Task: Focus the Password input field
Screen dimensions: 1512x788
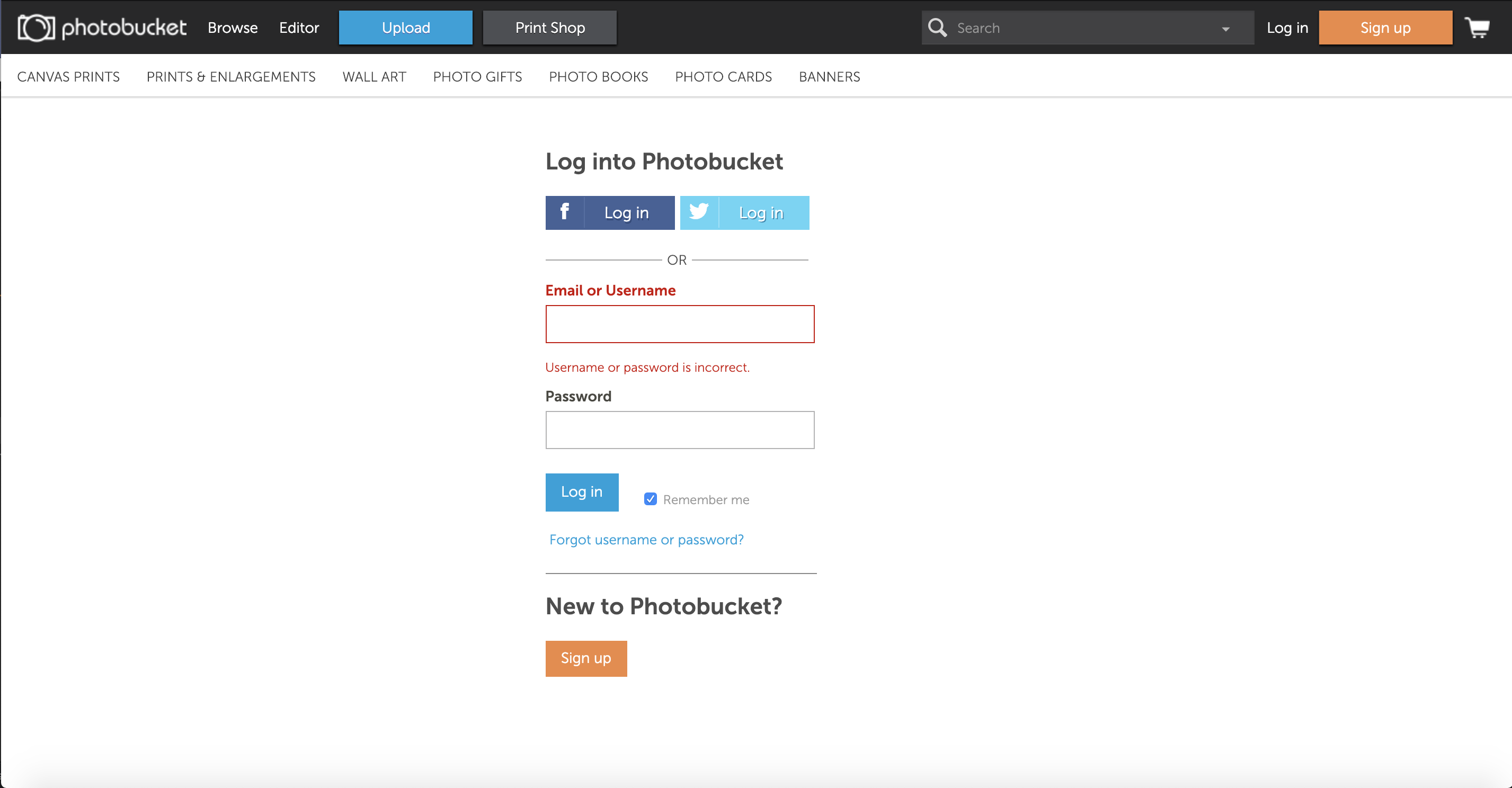Action: 680,430
